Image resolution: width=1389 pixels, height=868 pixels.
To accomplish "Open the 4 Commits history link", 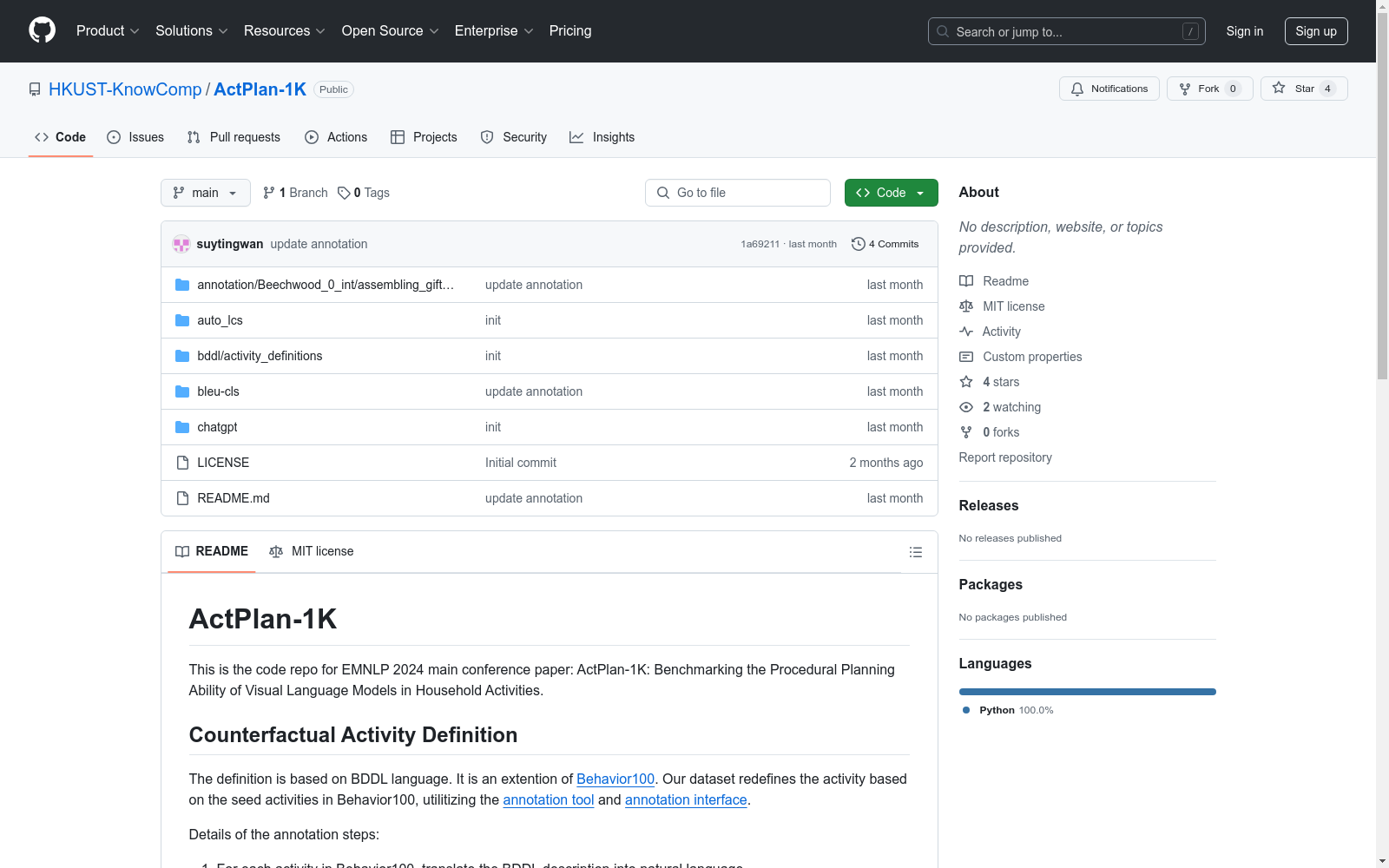I will tap(885, 244).
